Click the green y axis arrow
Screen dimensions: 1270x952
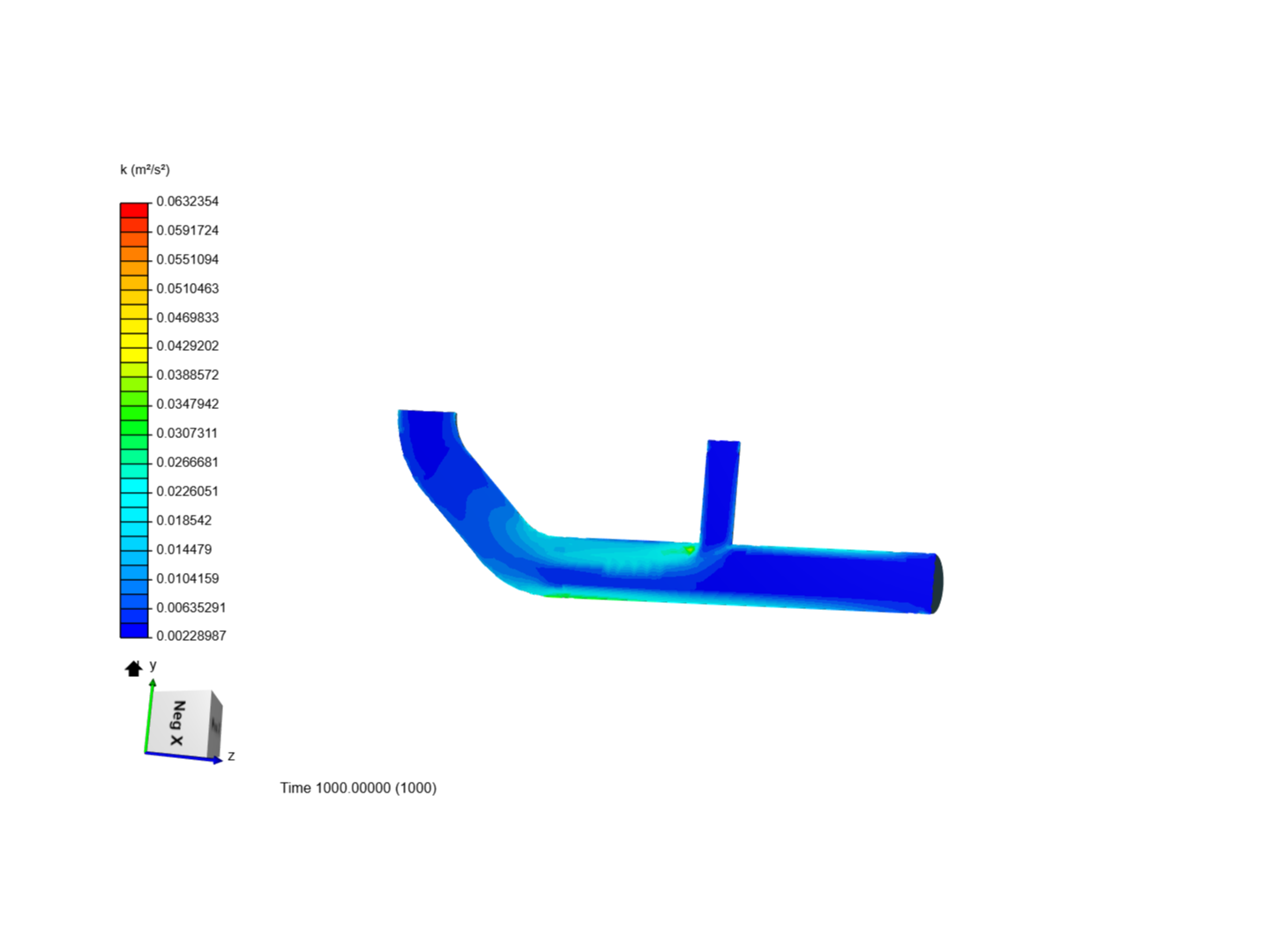[x=151, y=714]
